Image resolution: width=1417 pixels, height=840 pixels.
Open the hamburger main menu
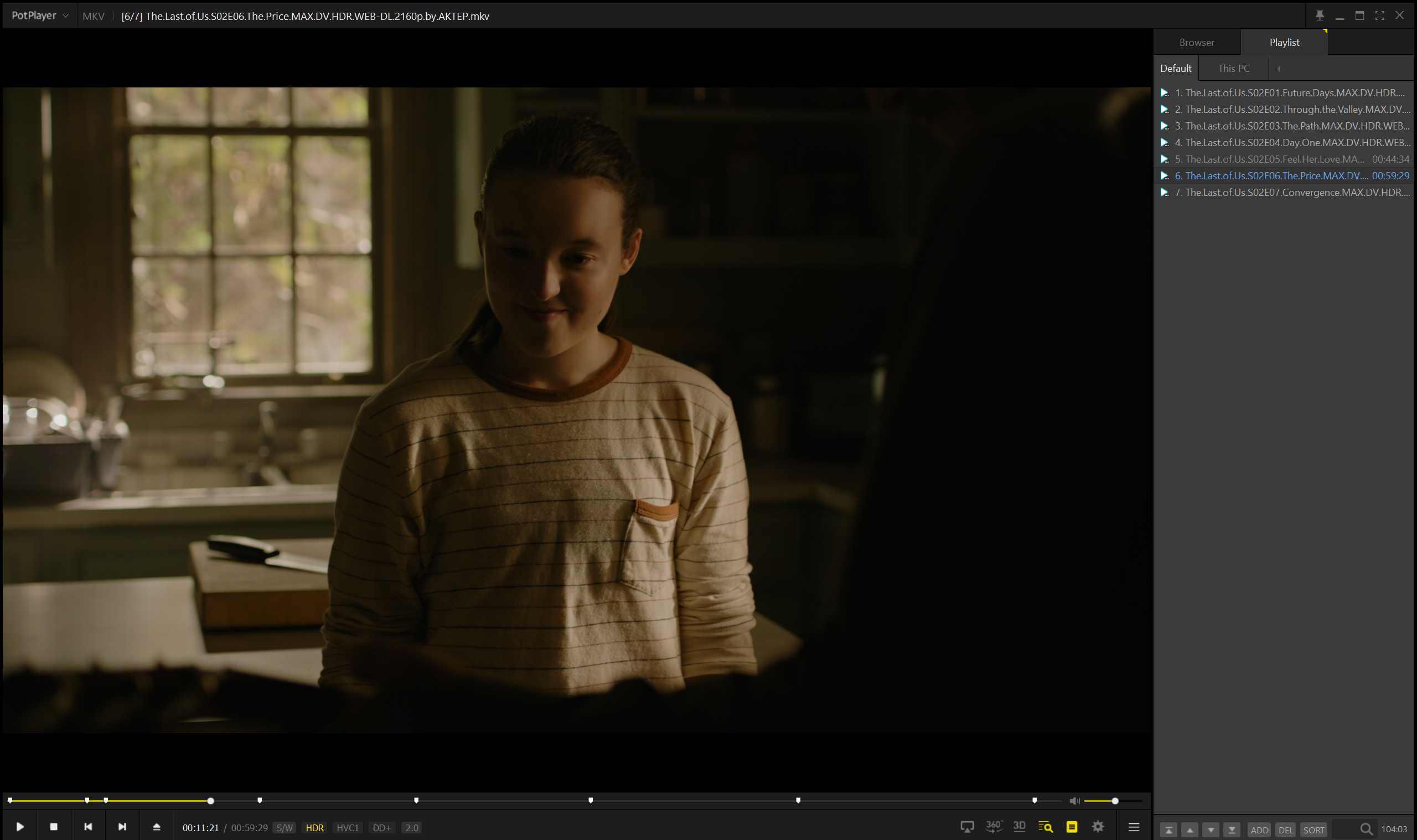[1134, 827]
